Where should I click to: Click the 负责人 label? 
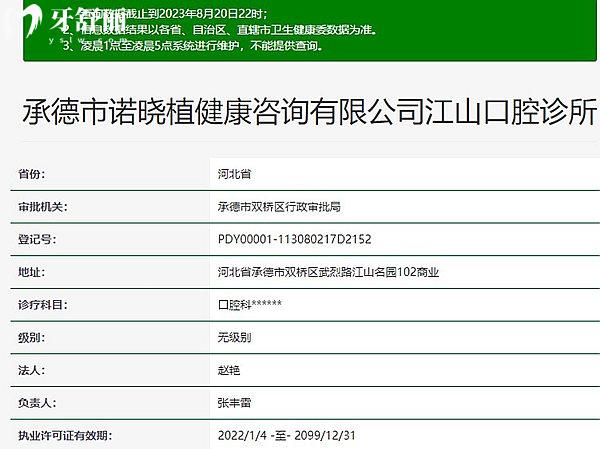[x=37, y=403]
